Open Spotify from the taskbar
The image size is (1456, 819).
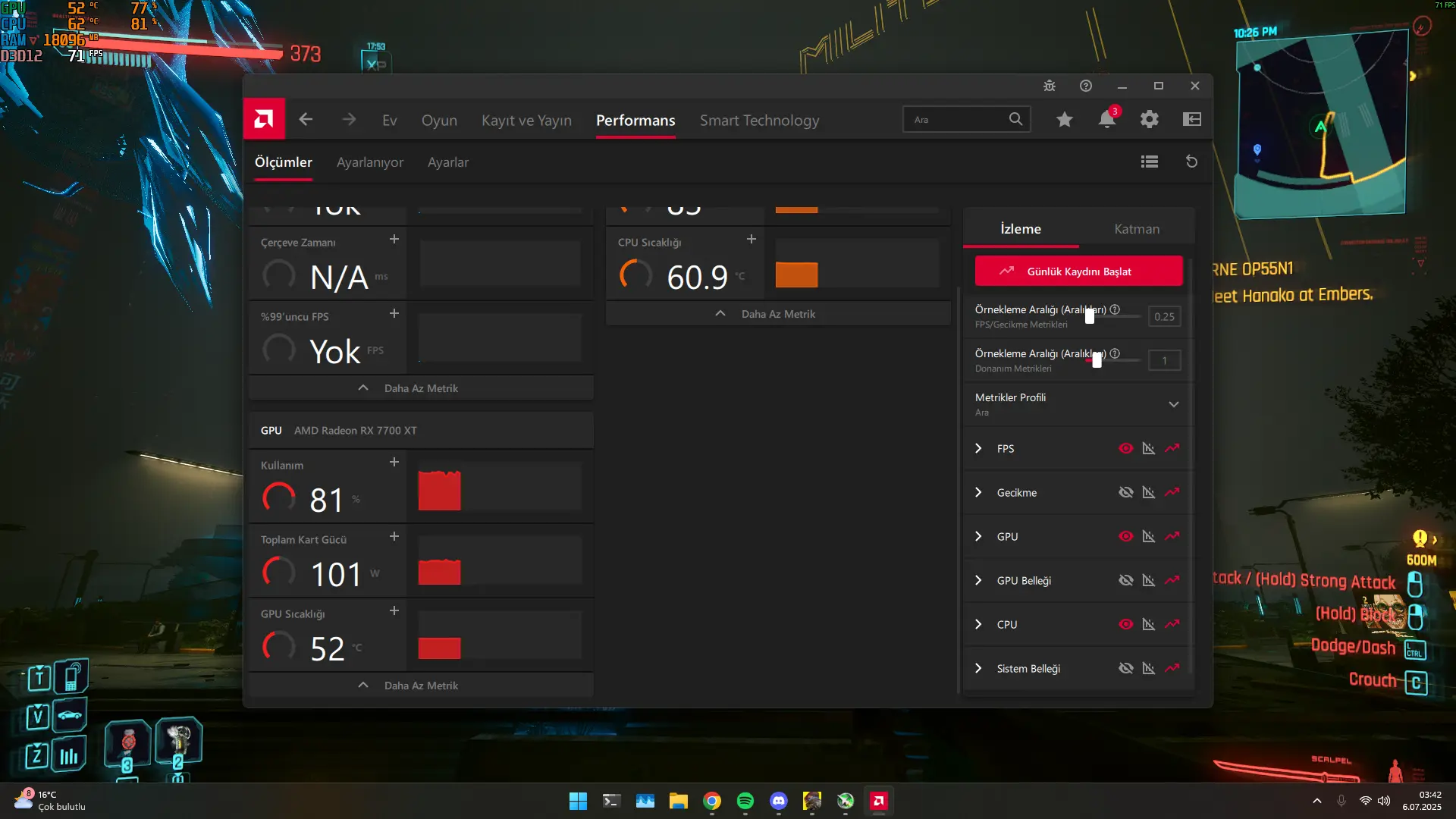(x=745, y=801)
